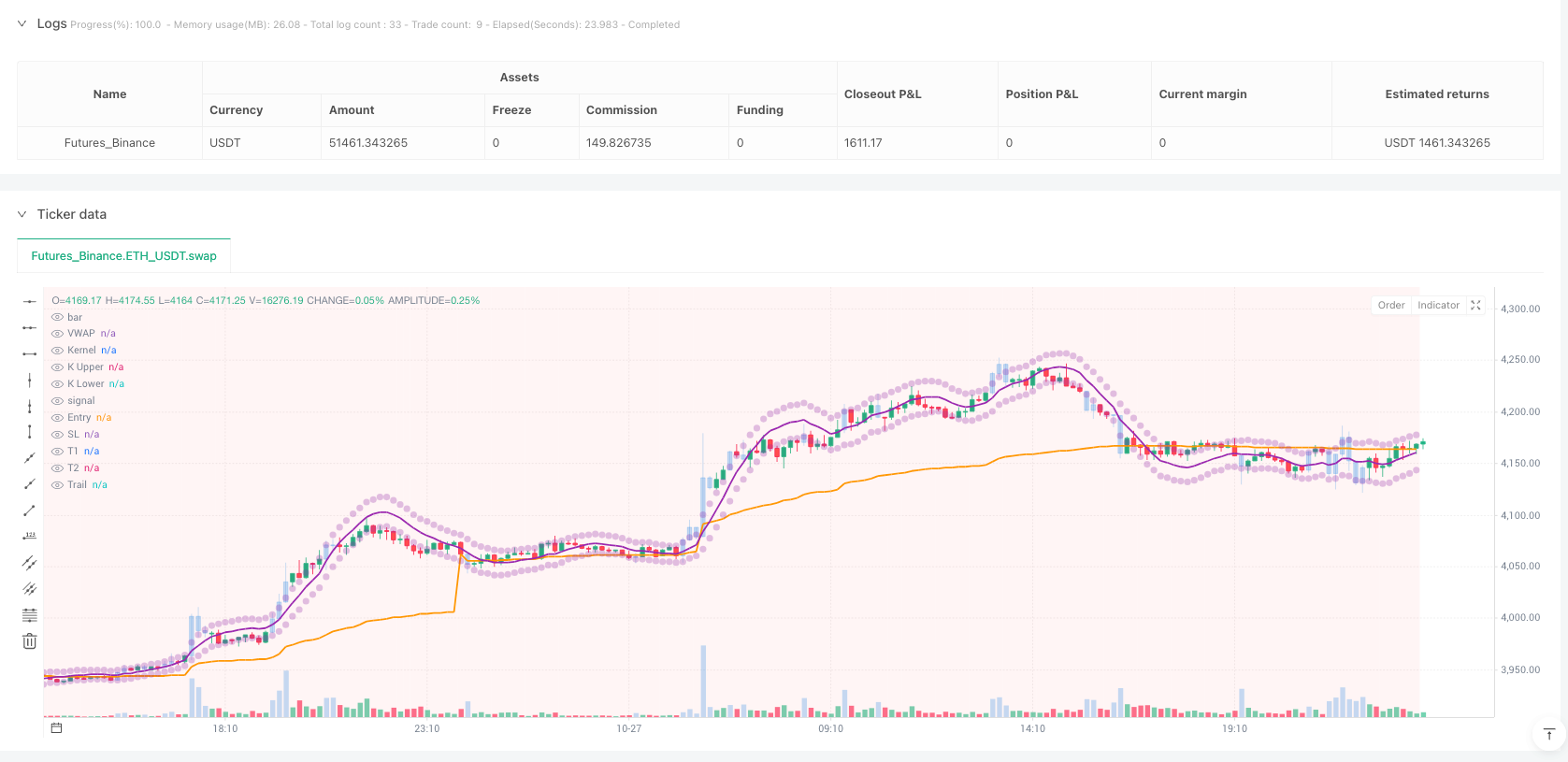Select the vertical segment drawing tool

(x=30, y=432)
